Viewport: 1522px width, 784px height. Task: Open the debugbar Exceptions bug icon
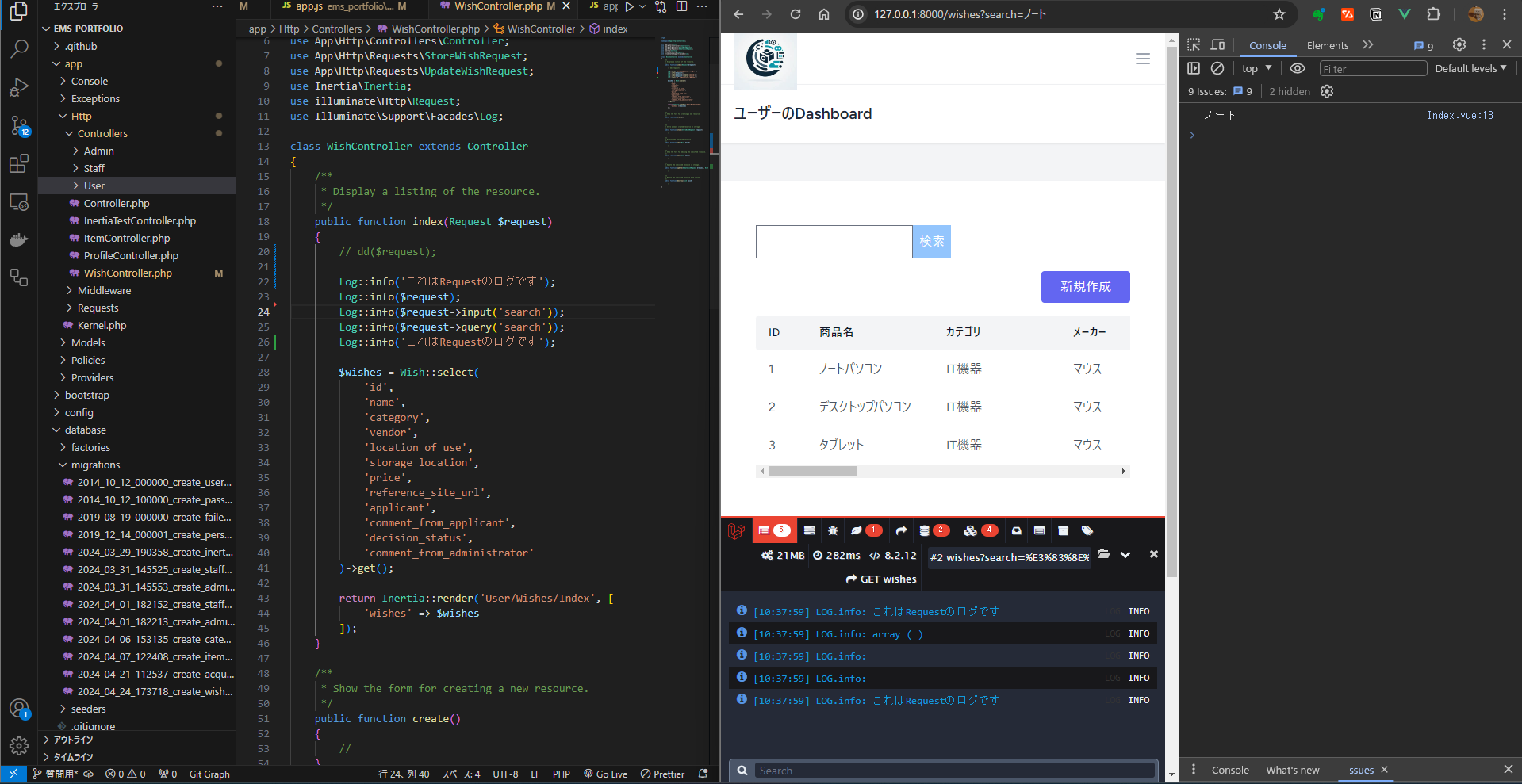(x=833, y=531)
